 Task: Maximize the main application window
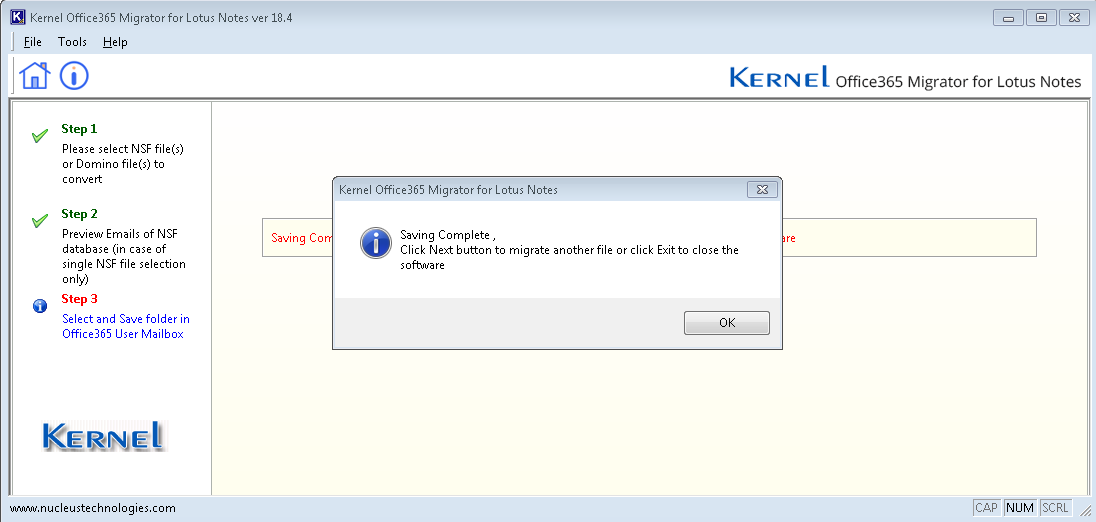pos(1041,17)
